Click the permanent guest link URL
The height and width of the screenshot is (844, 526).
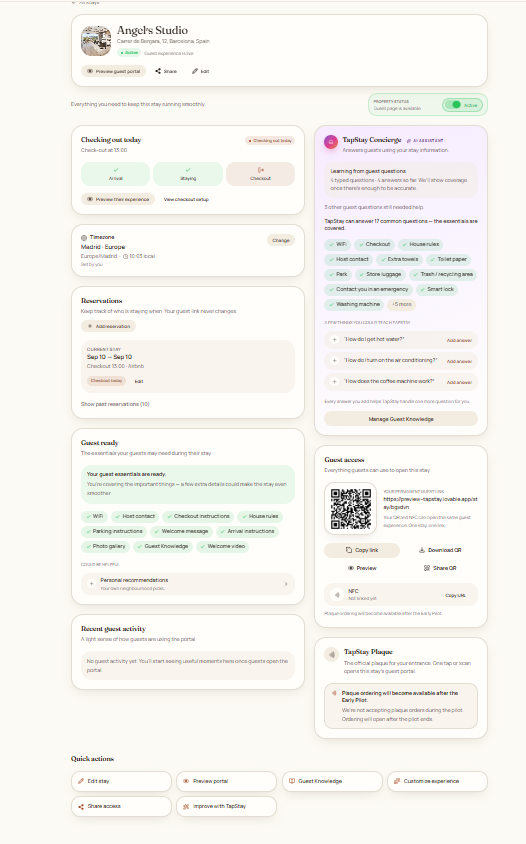[430, 503]
